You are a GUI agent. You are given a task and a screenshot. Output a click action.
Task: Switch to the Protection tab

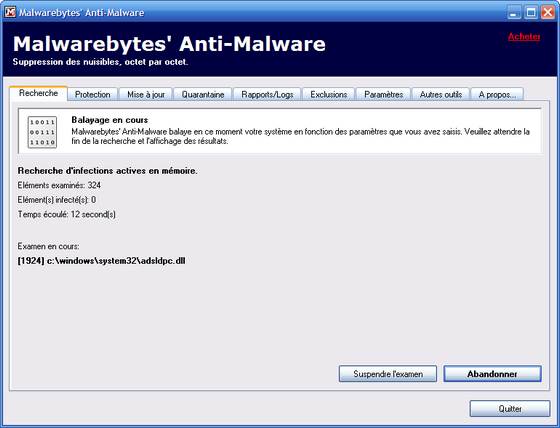pos(92,95)
